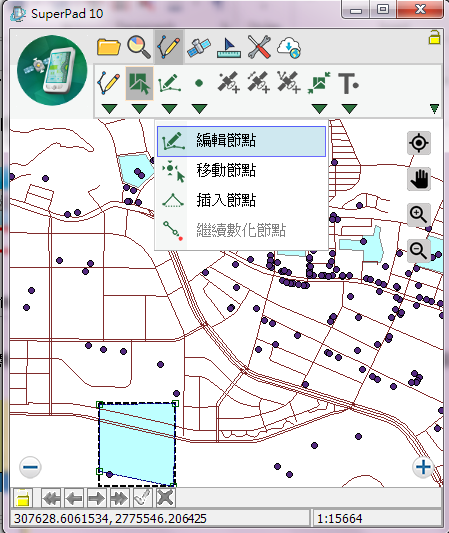The height and width of the screenshot is (533, 449).
Task: Click the round blue plus button
Action: 423,467
